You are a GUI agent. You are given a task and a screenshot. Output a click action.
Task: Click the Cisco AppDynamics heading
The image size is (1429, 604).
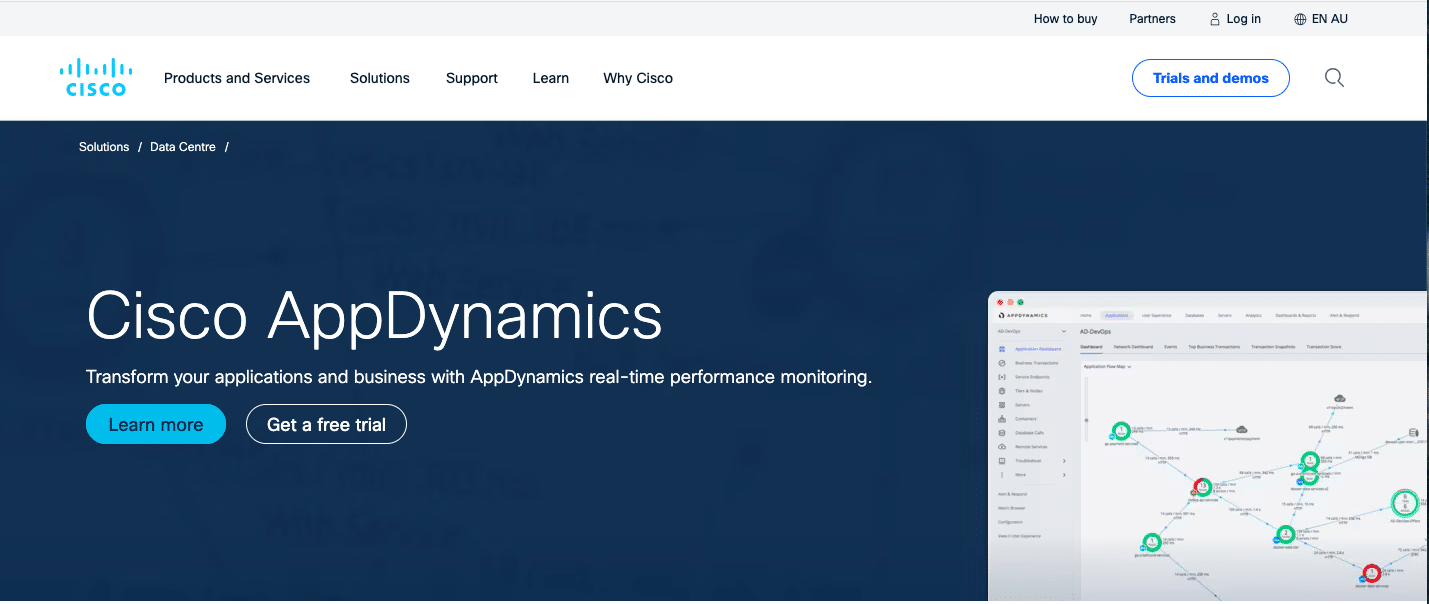click(375, 316)
